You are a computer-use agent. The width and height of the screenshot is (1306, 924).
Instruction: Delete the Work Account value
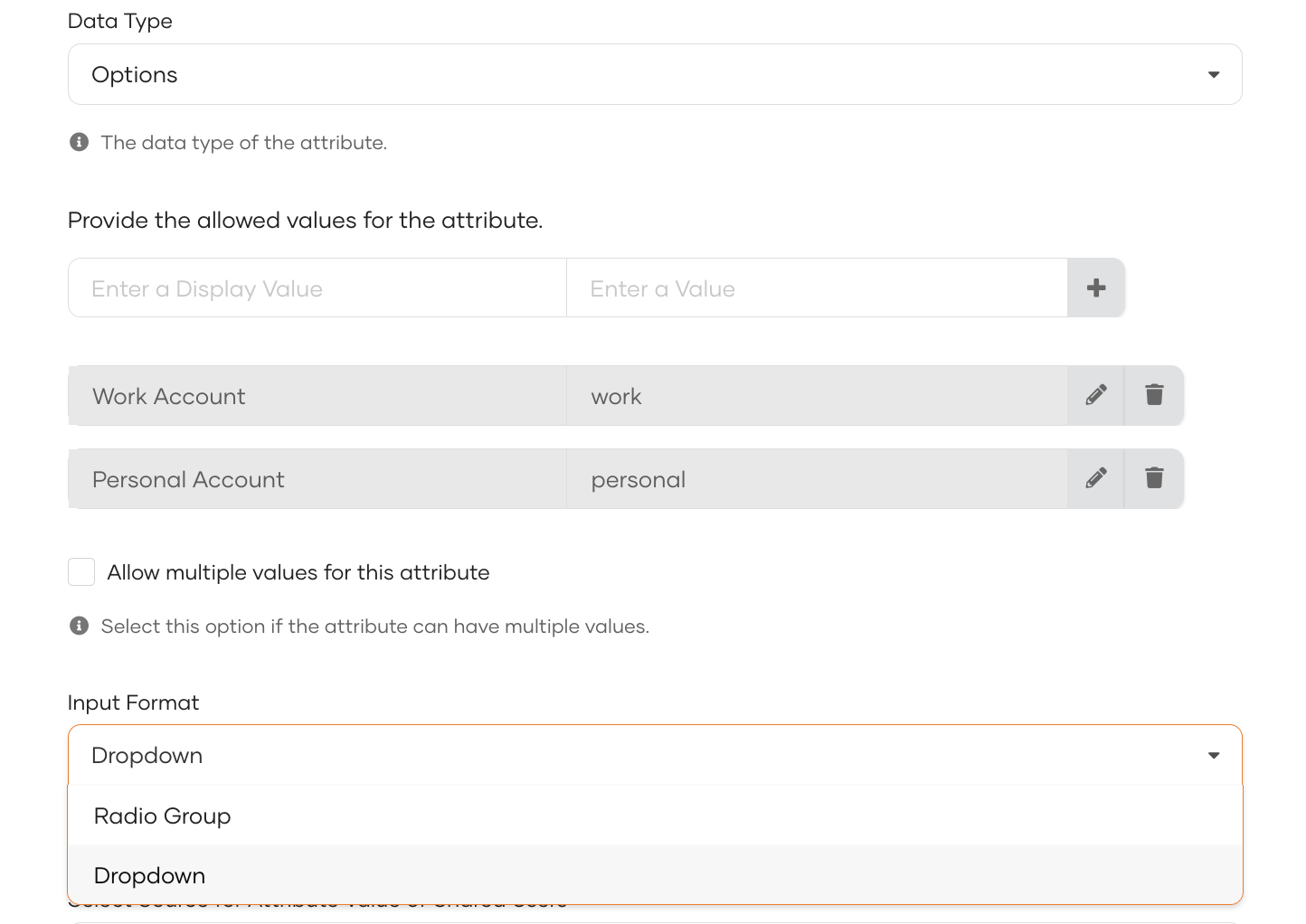[x=1154, y=395]
